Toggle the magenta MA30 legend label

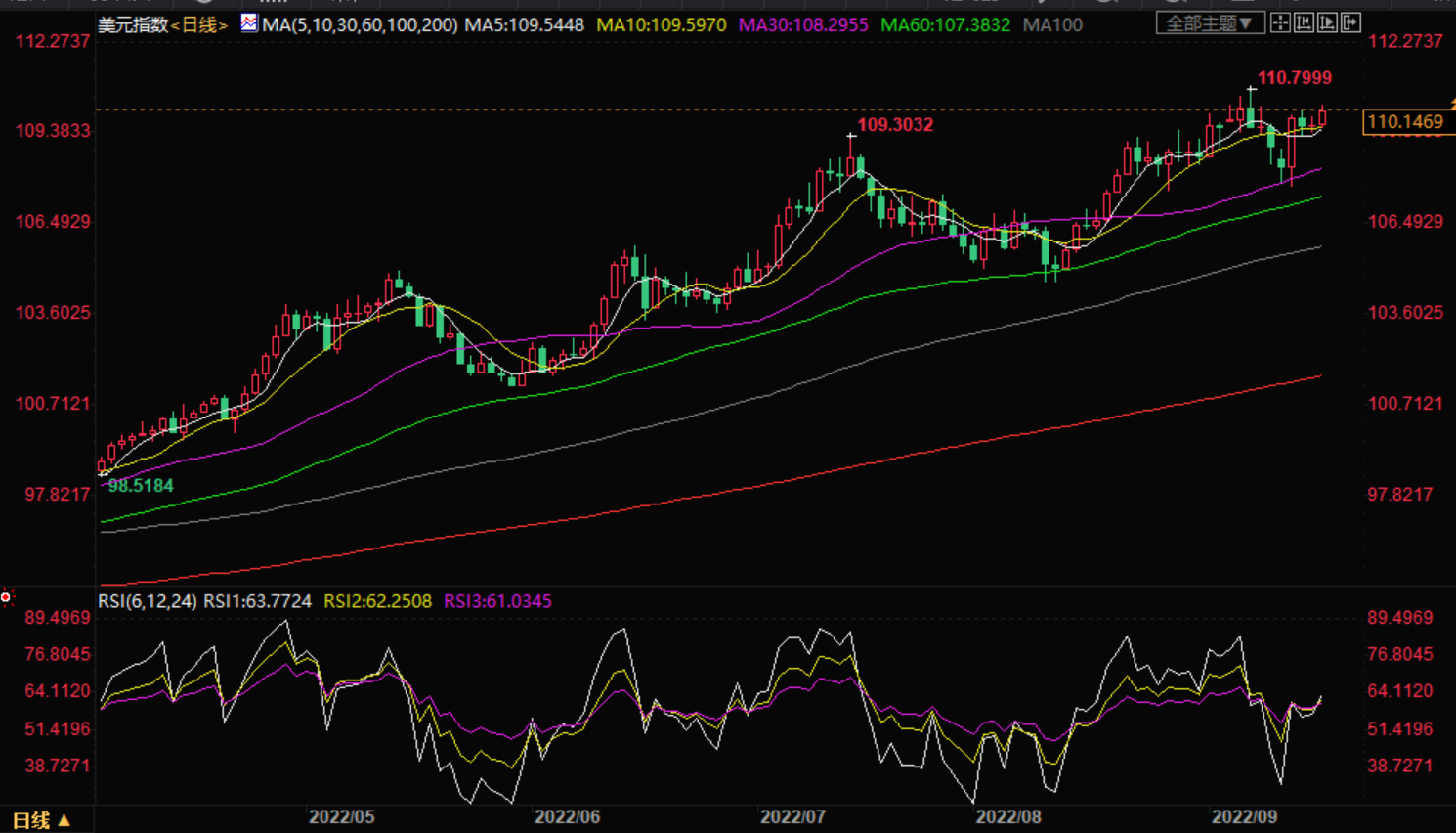click(x=802, y=24)
